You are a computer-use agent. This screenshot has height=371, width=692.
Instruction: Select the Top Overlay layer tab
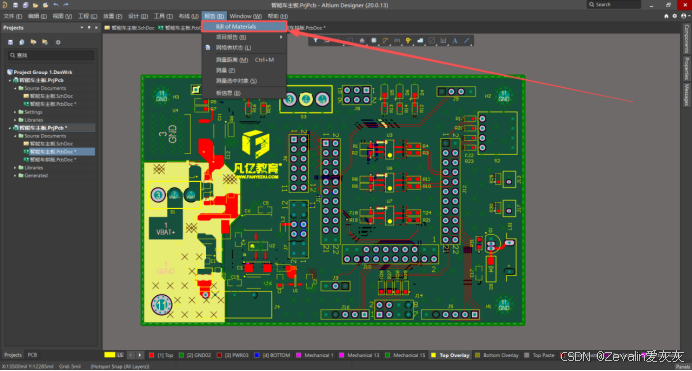[450, 355]
